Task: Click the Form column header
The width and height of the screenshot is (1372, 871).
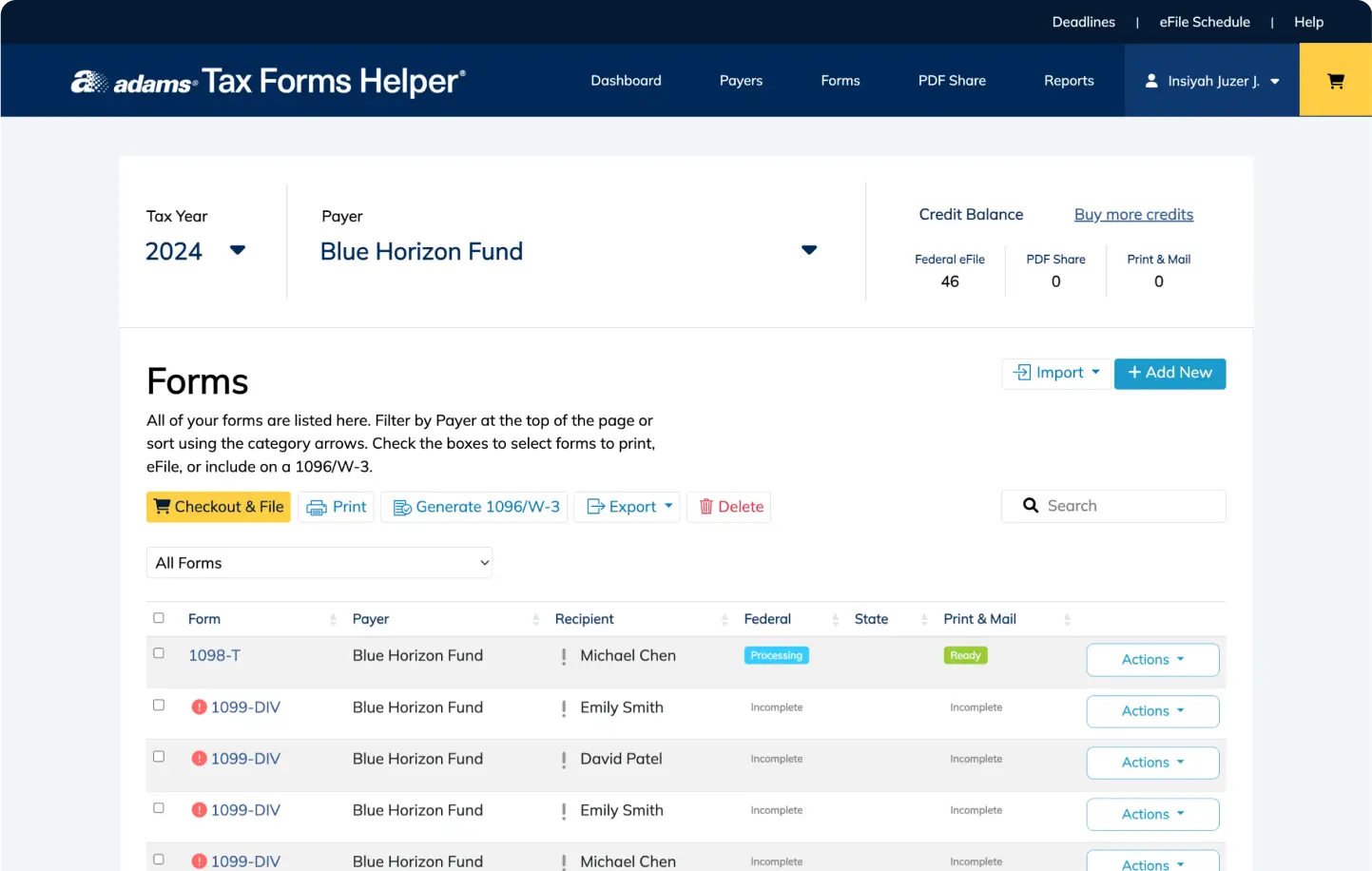Action: 204,619
